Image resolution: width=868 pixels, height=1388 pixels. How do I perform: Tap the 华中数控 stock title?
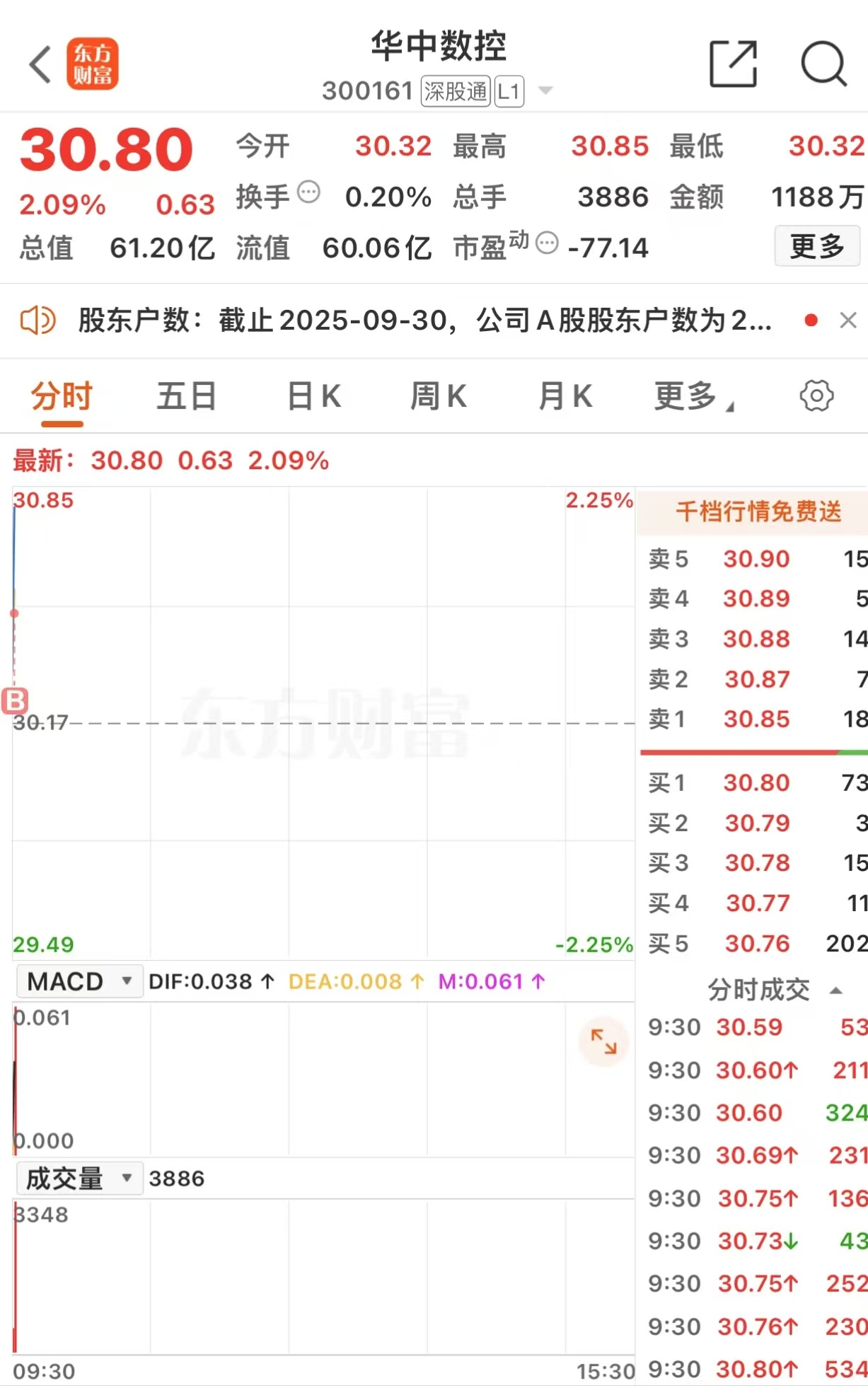pos(439,46)
